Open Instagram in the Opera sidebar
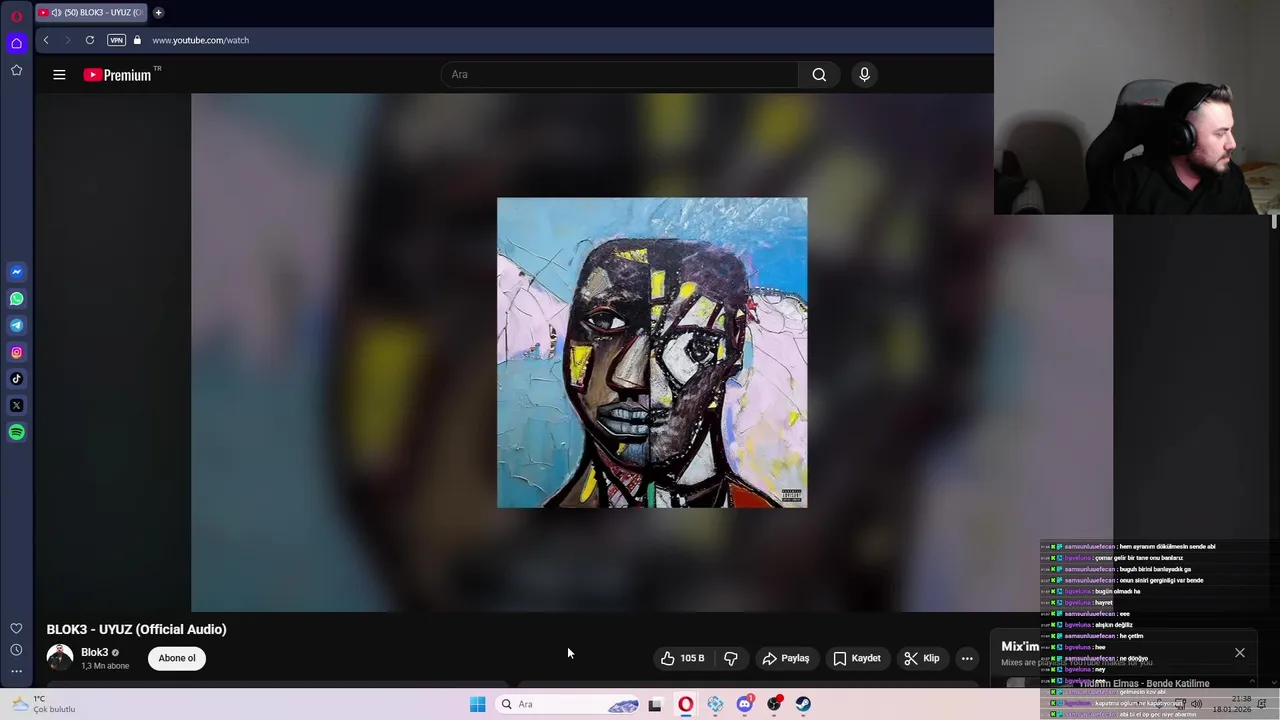1280x720 pixels. pos(16,352)
